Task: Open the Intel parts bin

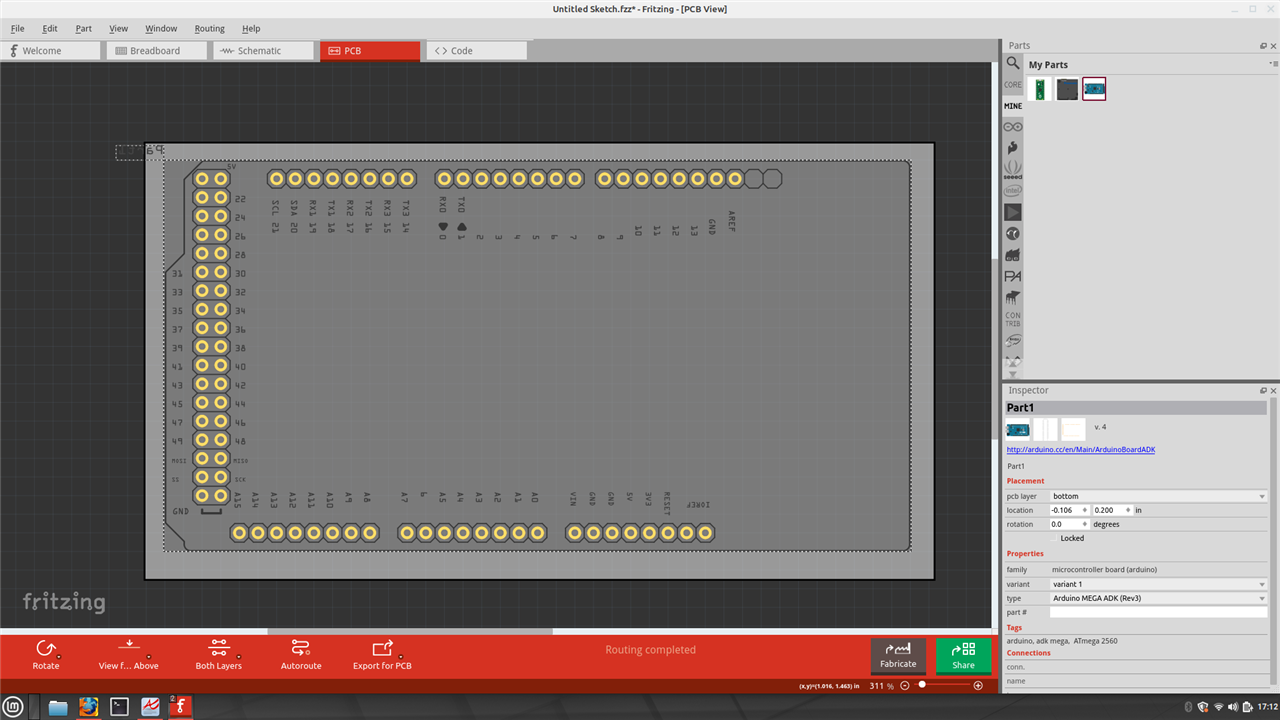Action: (1013, 190)
